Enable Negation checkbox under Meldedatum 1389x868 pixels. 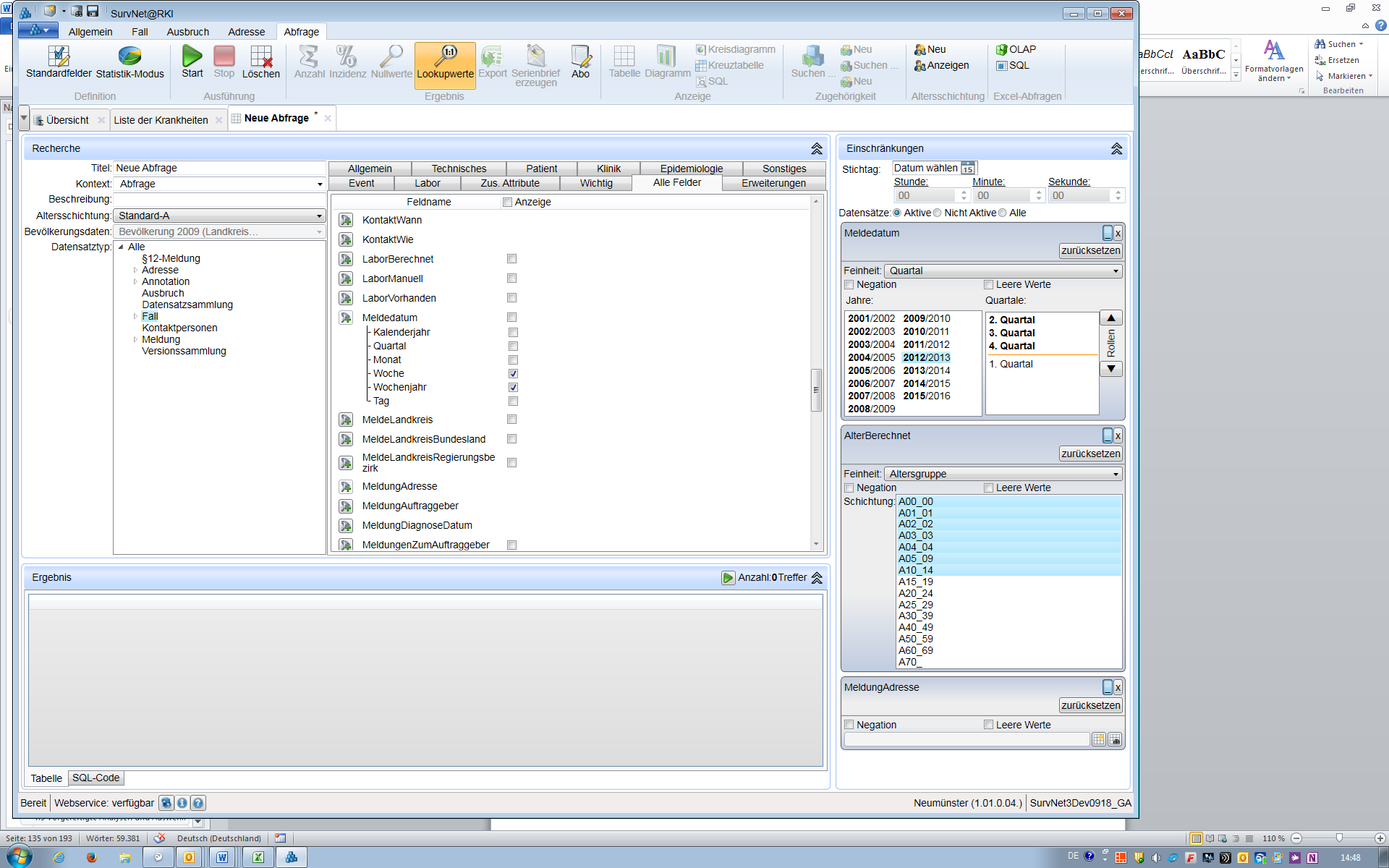point(849,284)
